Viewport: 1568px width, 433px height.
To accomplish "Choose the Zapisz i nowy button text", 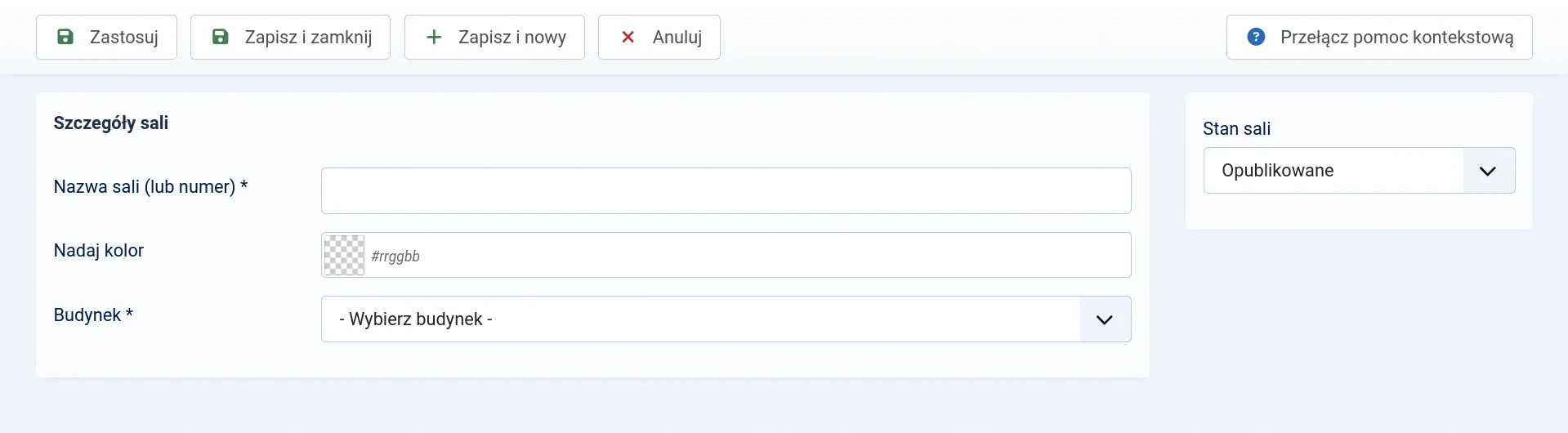I will [x=512, y=37].
